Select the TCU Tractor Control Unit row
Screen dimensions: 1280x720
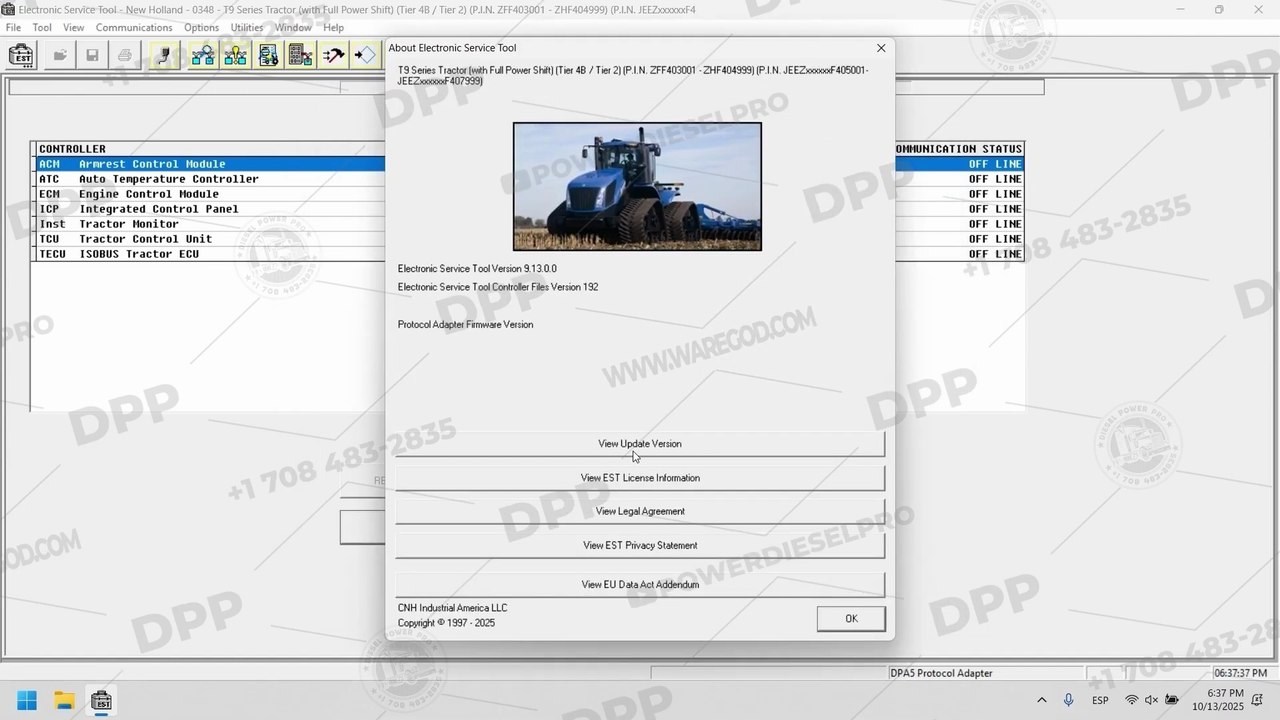tap(210, 239)
